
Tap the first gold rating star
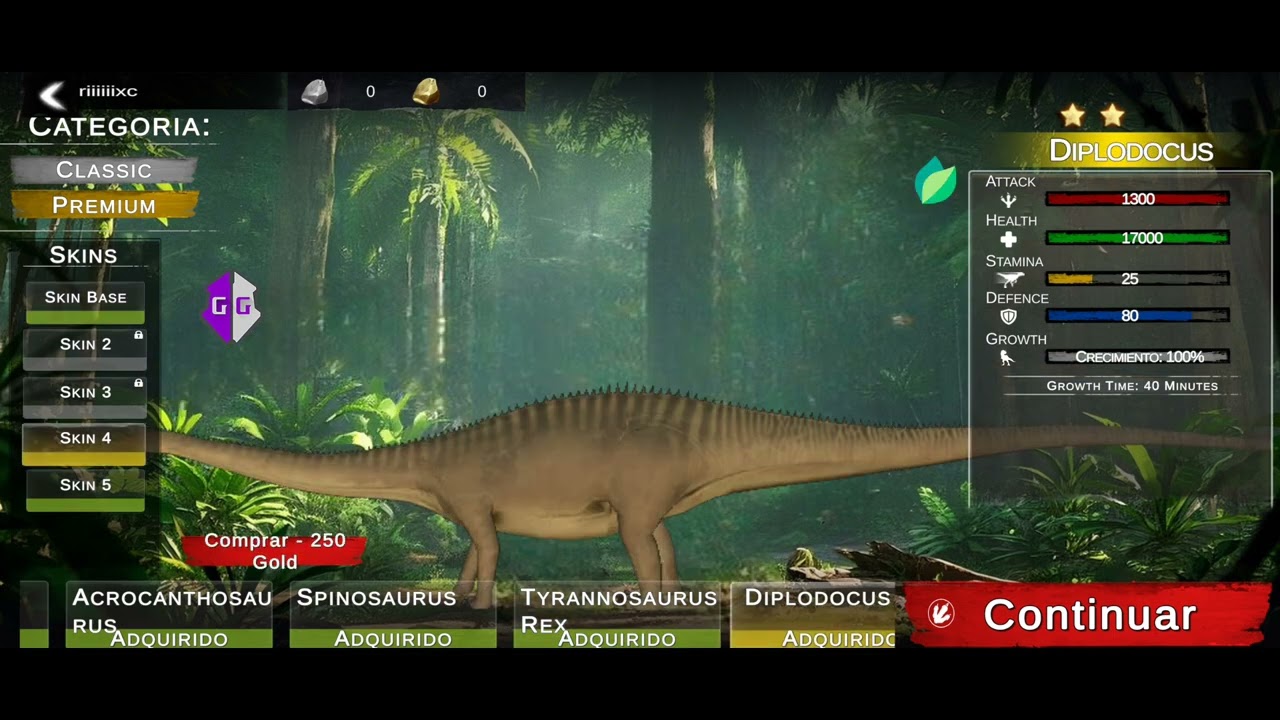point(1073,116)
